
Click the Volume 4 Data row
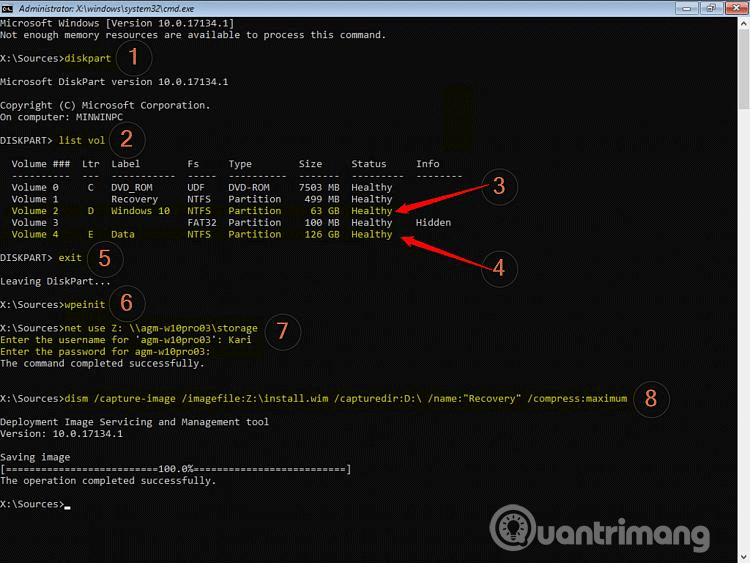click(x=200, y=234)
